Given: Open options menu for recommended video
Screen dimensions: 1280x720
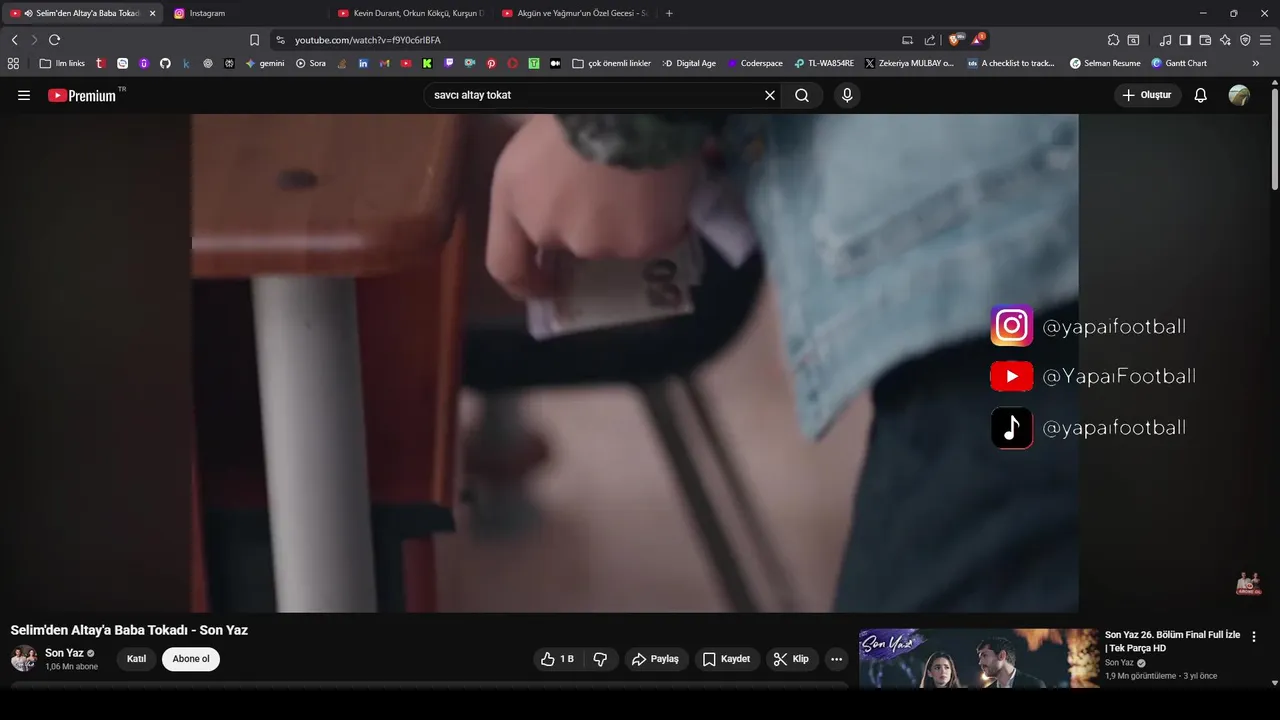Looking at the screenshot, I should click(1254, 636).
